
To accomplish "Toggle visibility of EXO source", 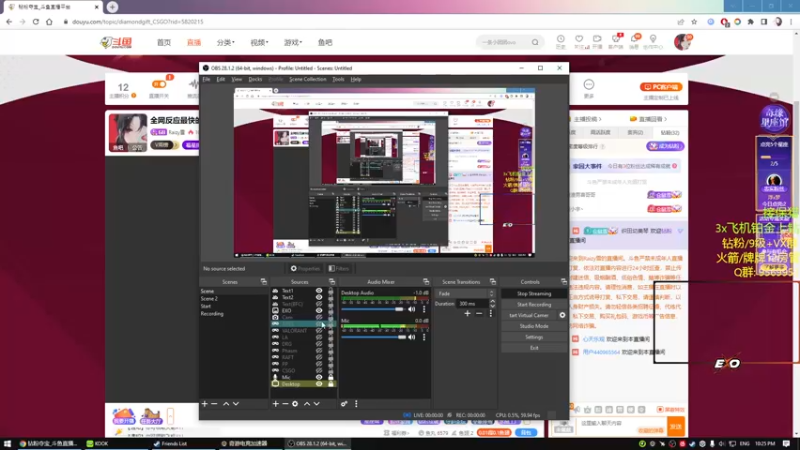I will [319, 311].
